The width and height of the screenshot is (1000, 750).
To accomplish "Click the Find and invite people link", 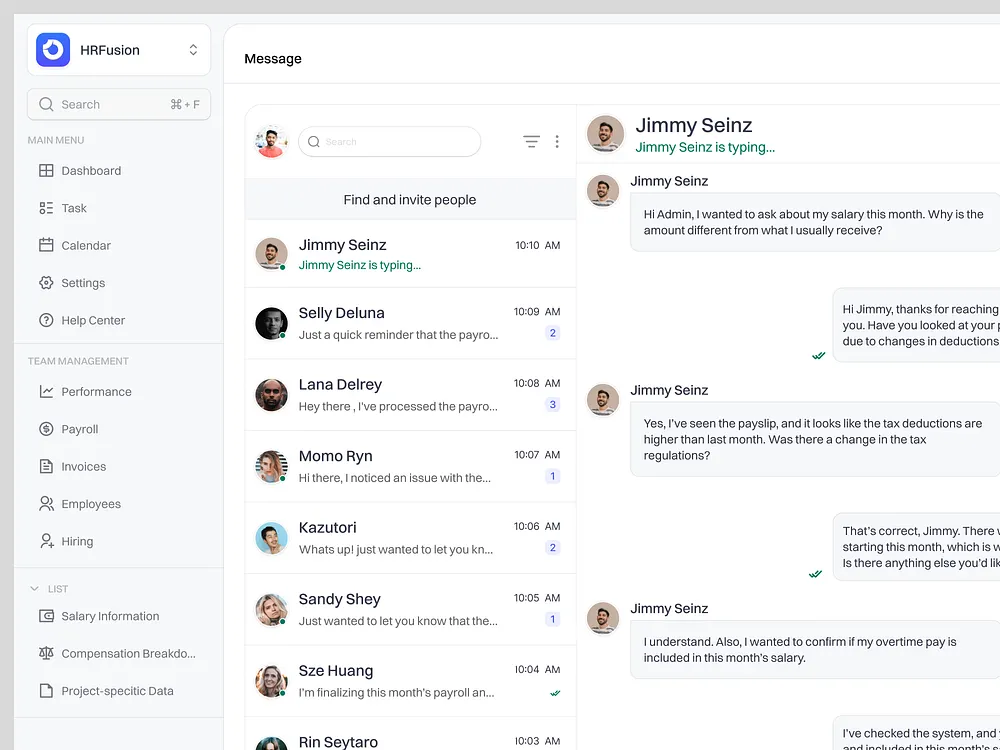I will click(x=410, y=199).
